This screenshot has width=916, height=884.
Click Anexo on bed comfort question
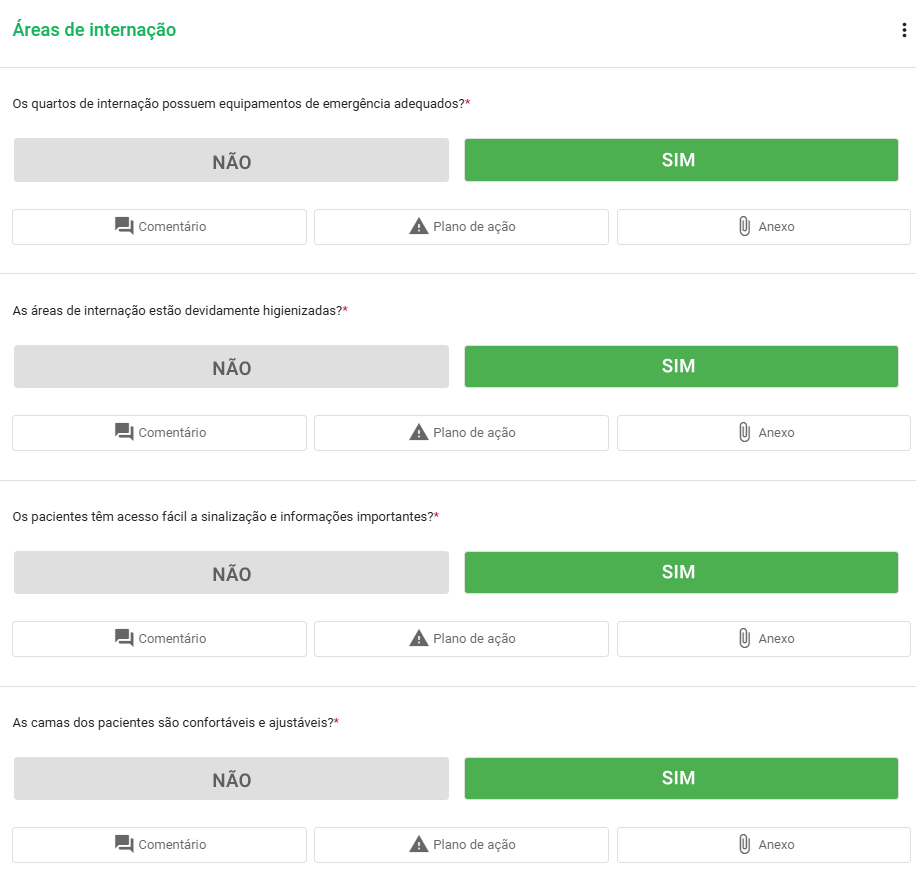[x=763, y=844]
